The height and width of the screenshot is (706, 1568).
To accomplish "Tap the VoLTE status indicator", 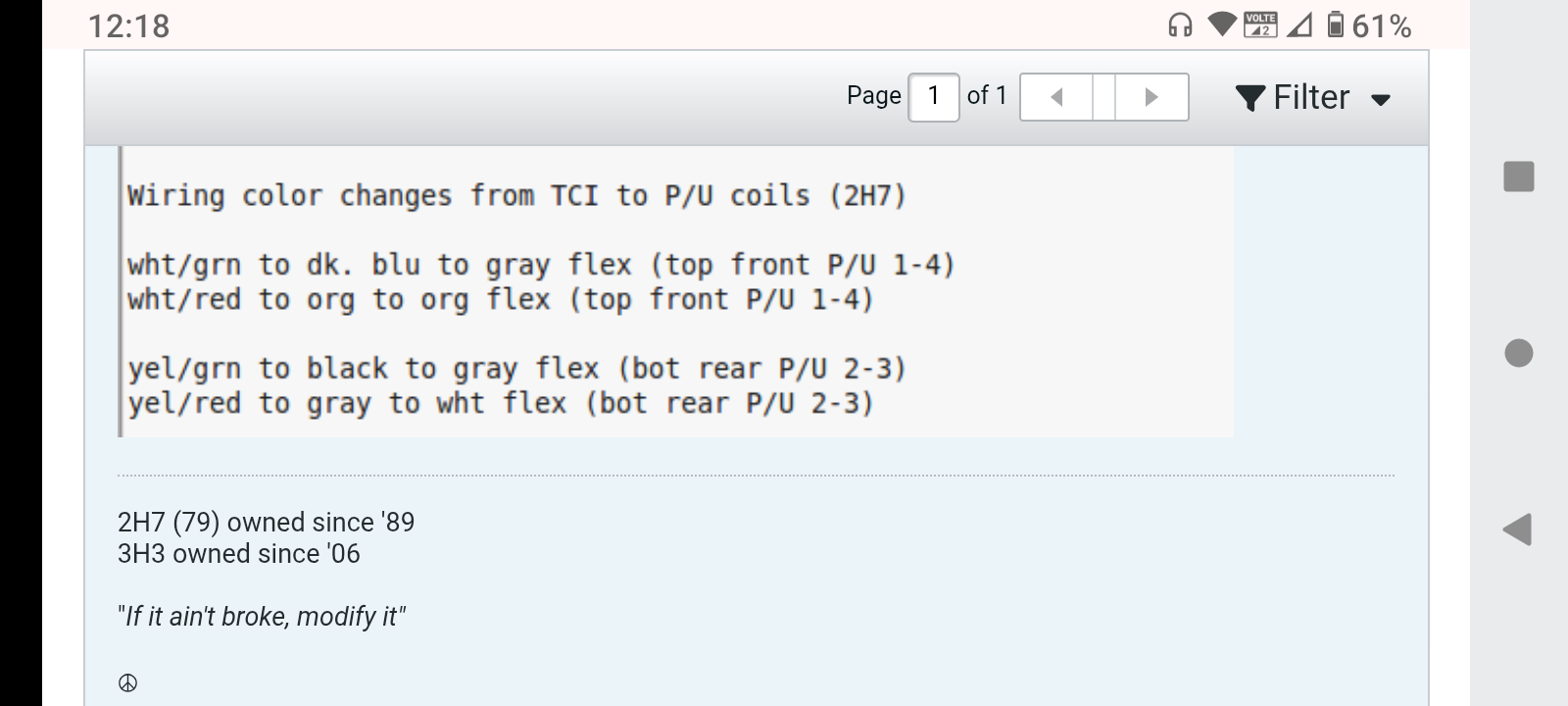I will [x=1259, y=25].
